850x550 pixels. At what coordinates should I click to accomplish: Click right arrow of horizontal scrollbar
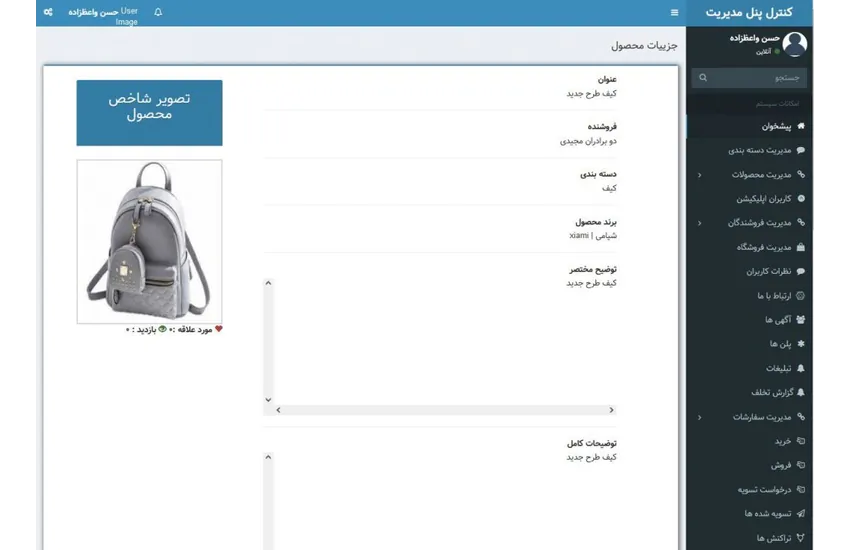tap(611, 410)
